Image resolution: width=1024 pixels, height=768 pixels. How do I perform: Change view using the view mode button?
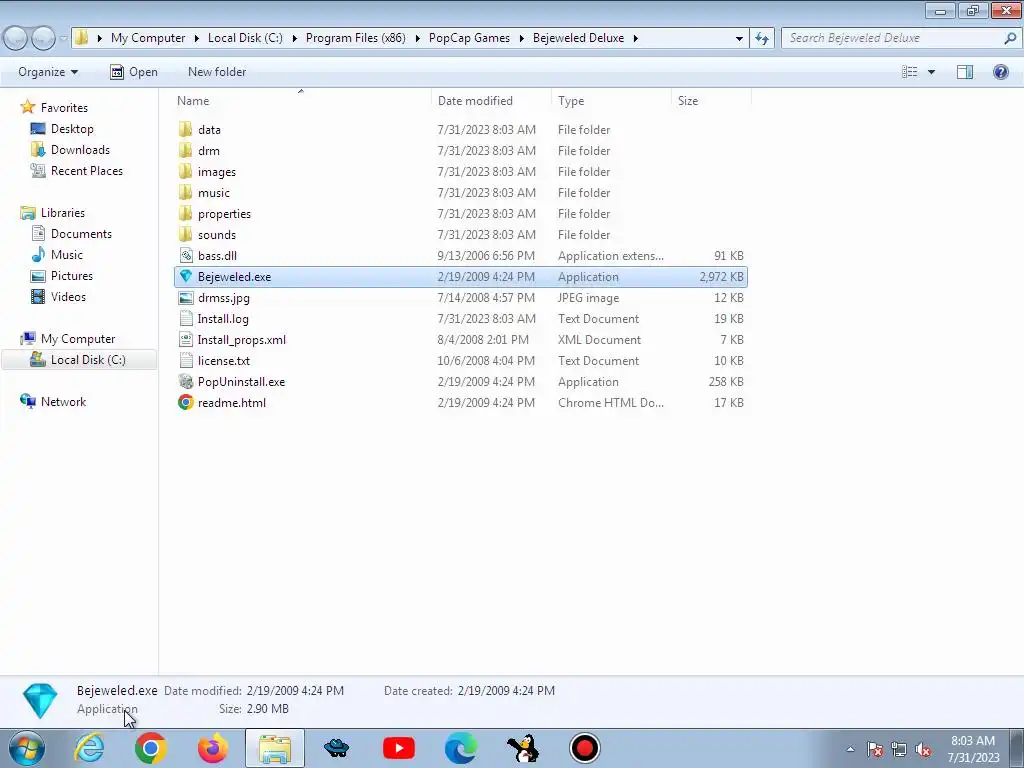point(910,72)
